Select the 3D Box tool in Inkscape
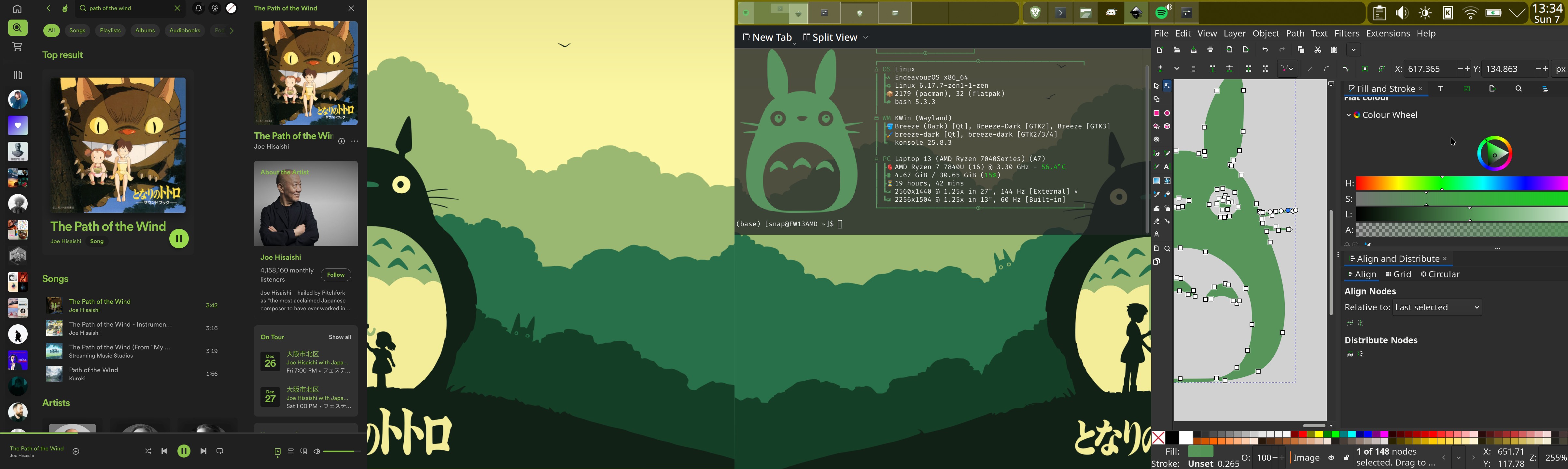 click(1167, 127)
